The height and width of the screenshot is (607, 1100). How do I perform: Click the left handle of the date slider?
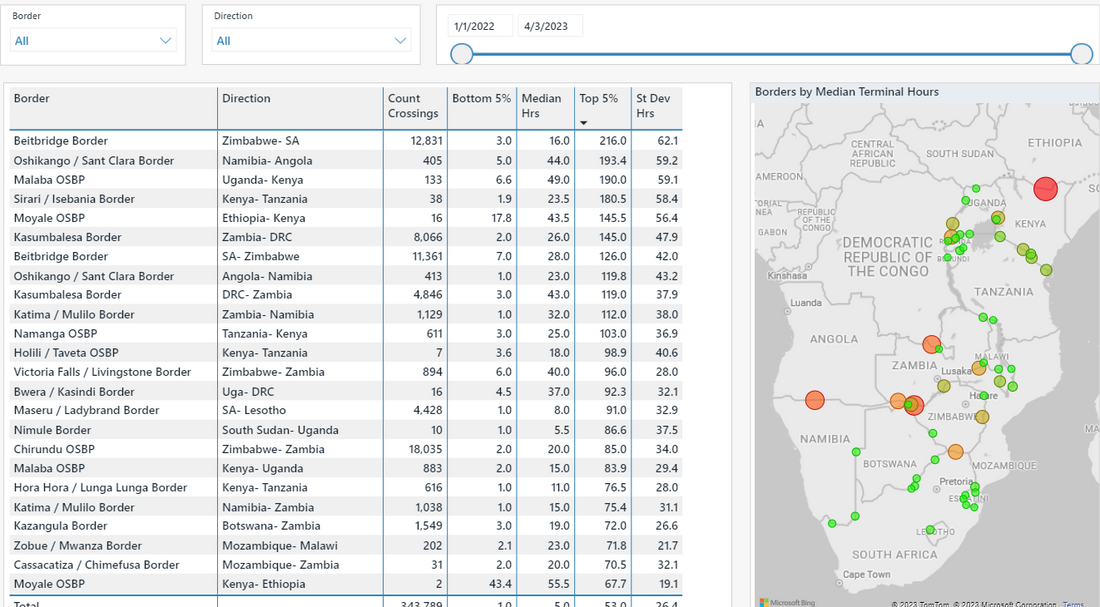coord(461,54)
